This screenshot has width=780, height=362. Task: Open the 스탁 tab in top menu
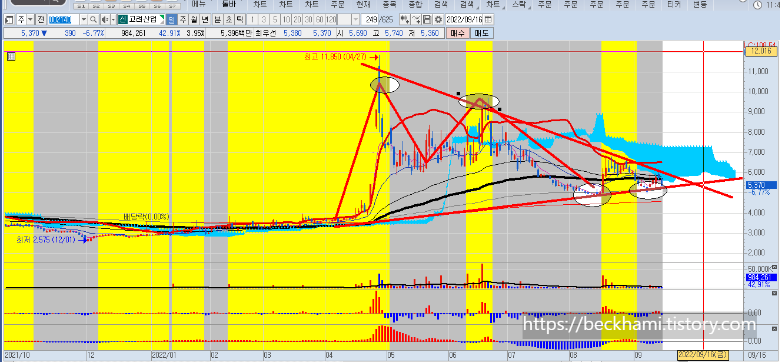tap(519, 4)
